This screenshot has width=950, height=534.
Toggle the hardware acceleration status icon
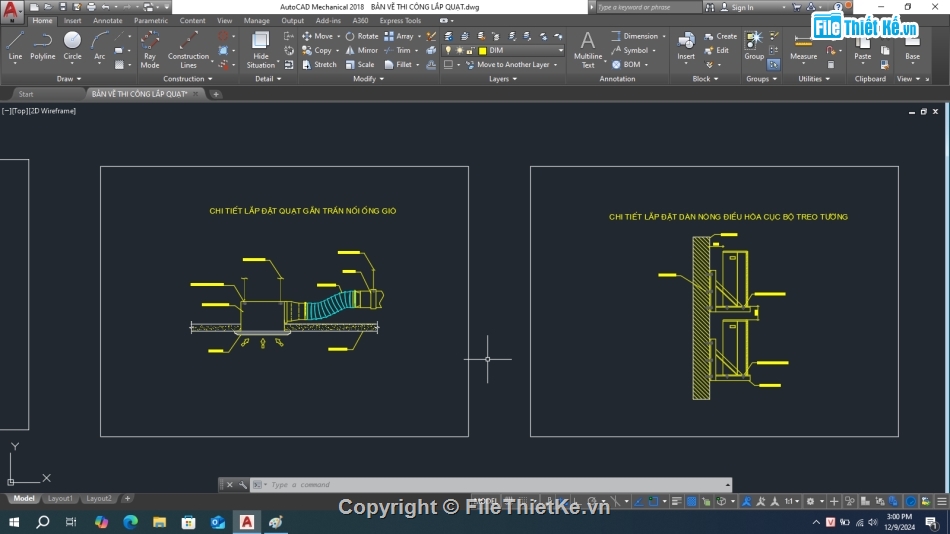pyautogui.click(x=911, y=501)
